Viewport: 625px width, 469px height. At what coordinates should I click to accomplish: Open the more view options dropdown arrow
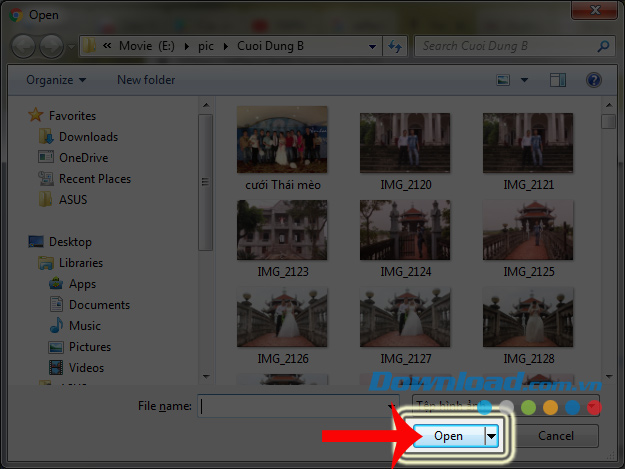(x=525, y=80)
